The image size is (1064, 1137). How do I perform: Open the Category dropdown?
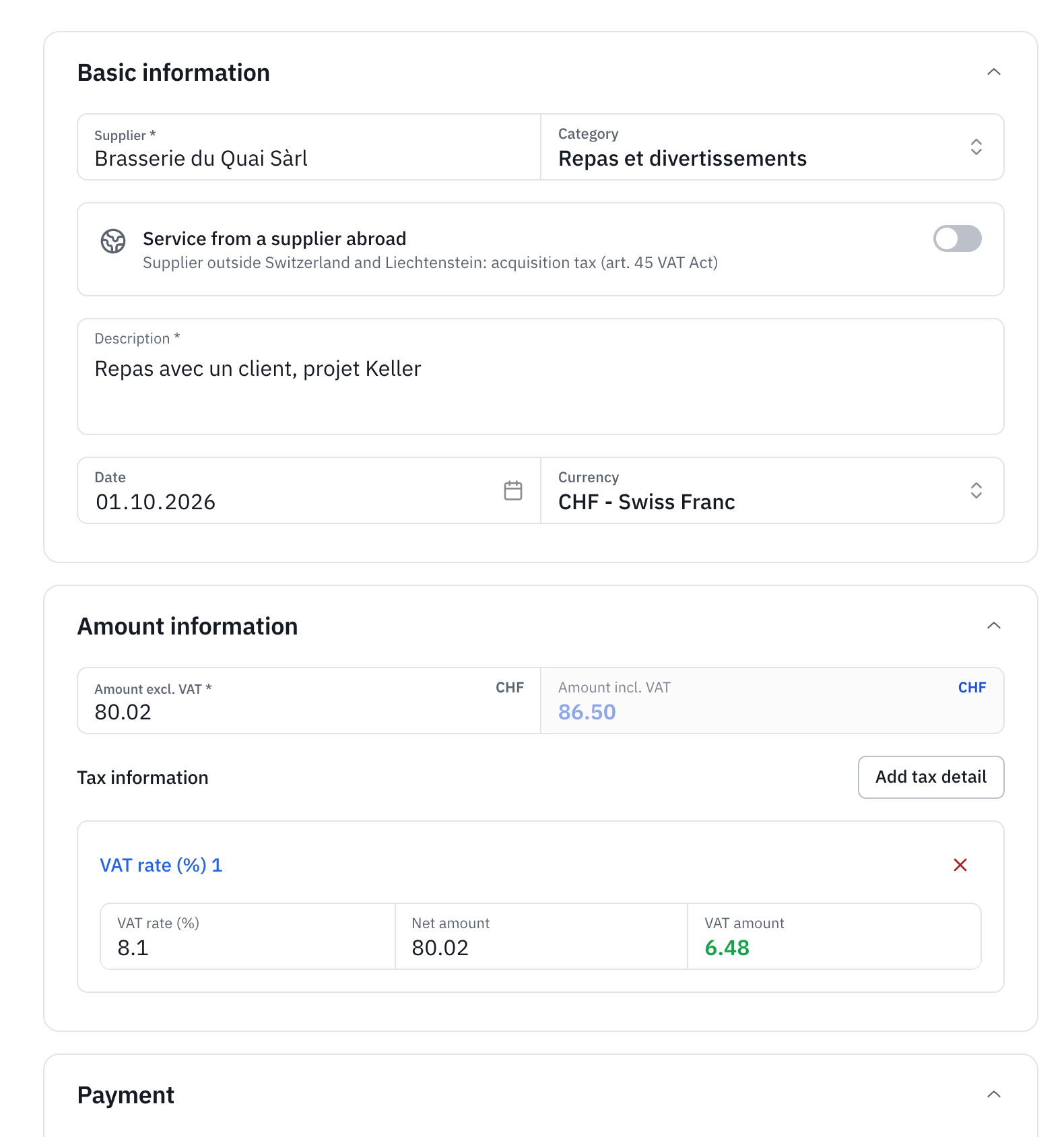pos(772,147)
